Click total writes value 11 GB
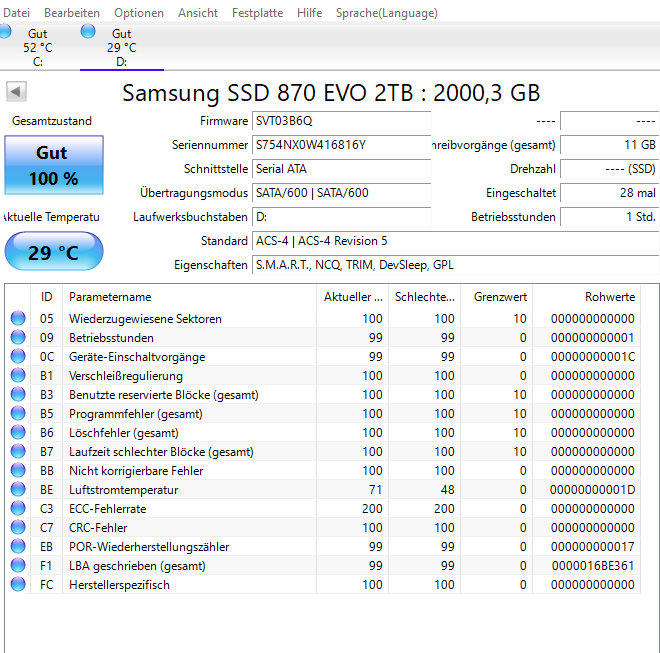Image resolution: width=660 pixels, height=653 pixels. 609,145
